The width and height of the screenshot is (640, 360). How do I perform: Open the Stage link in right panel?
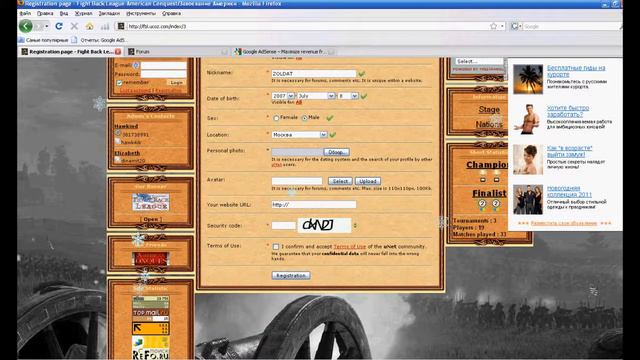click(489, 109)
